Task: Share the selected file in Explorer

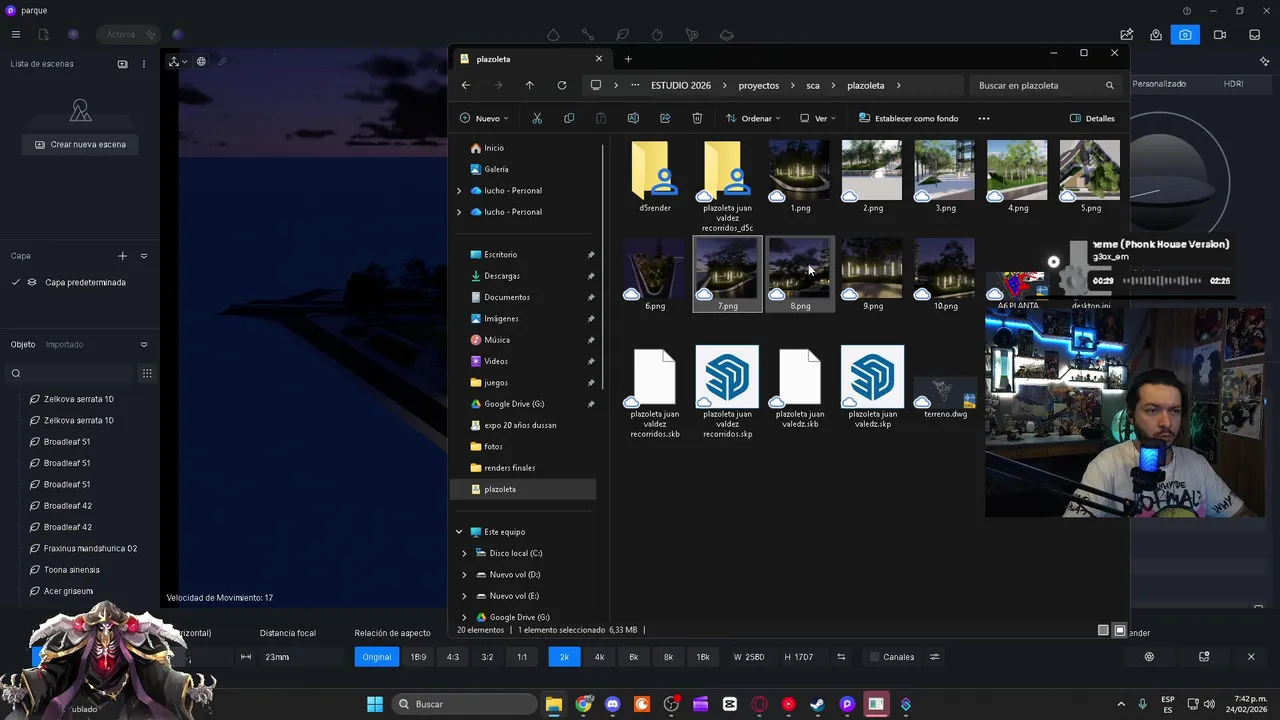Action: [665, 118]
